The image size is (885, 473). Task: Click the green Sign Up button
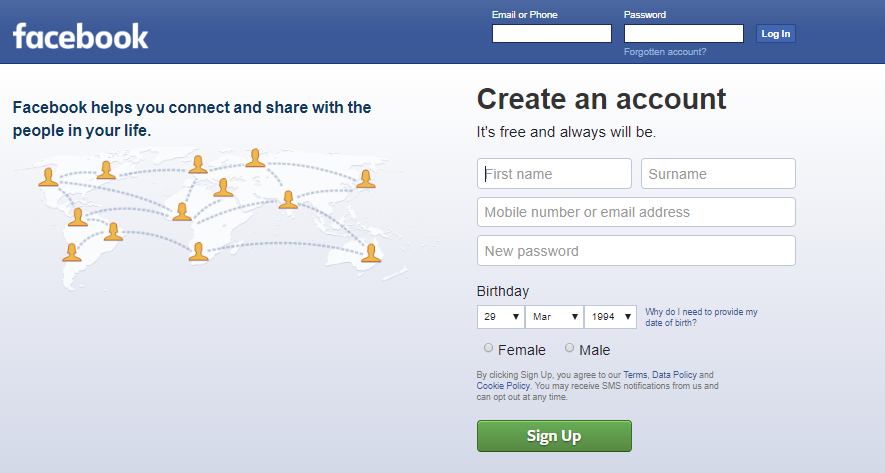554,436
